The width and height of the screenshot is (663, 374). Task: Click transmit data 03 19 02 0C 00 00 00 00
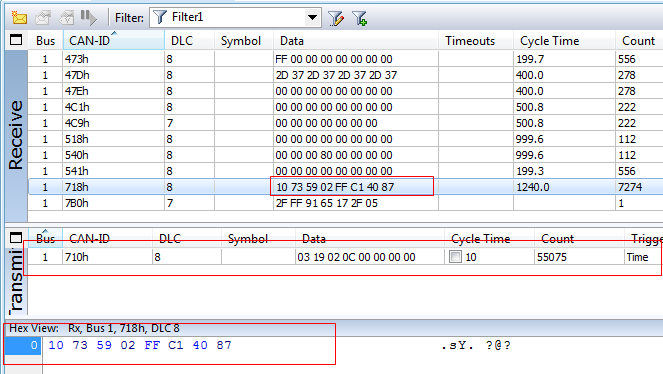point(356,257)
